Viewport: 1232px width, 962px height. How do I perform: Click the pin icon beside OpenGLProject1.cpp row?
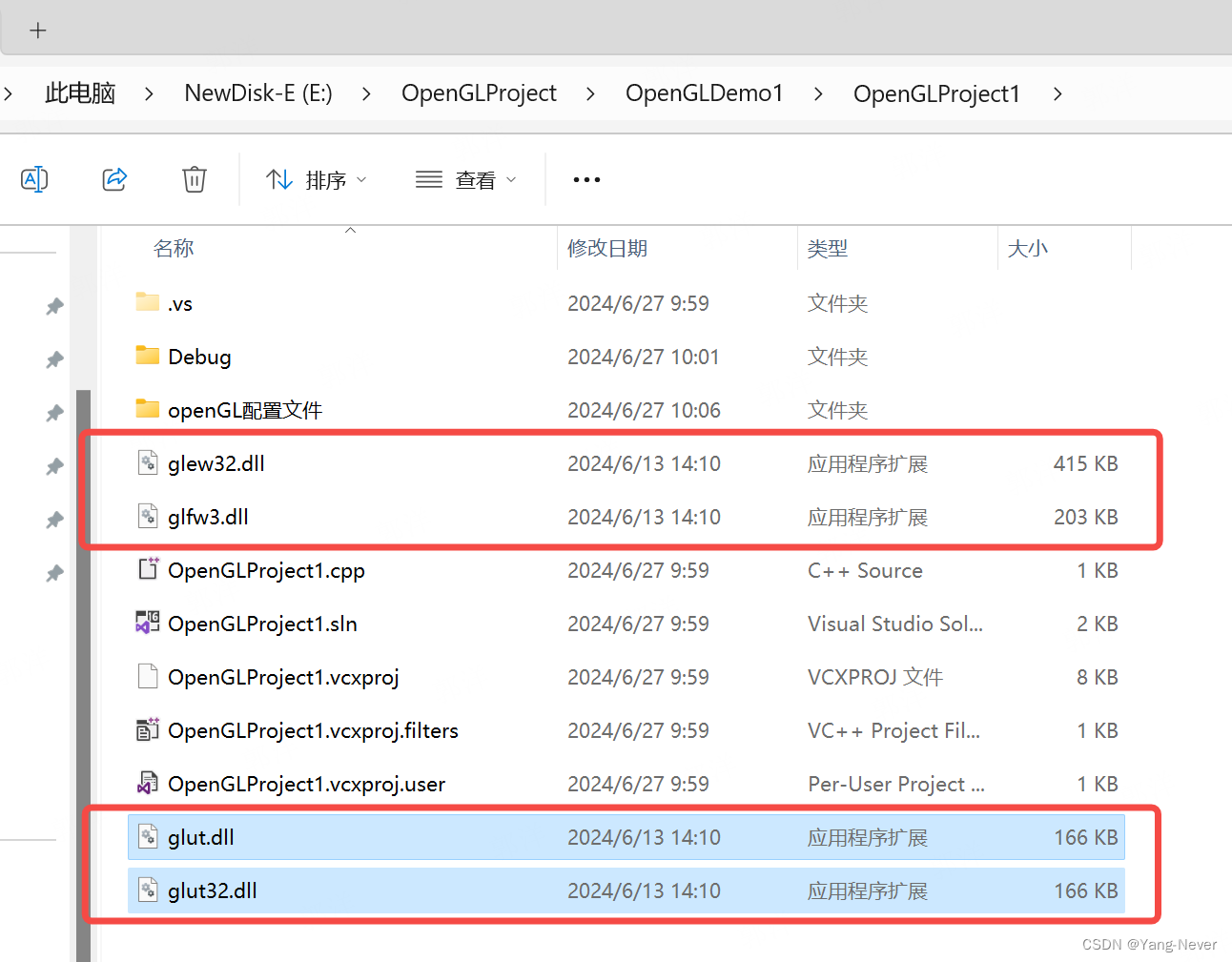(54, 573)
